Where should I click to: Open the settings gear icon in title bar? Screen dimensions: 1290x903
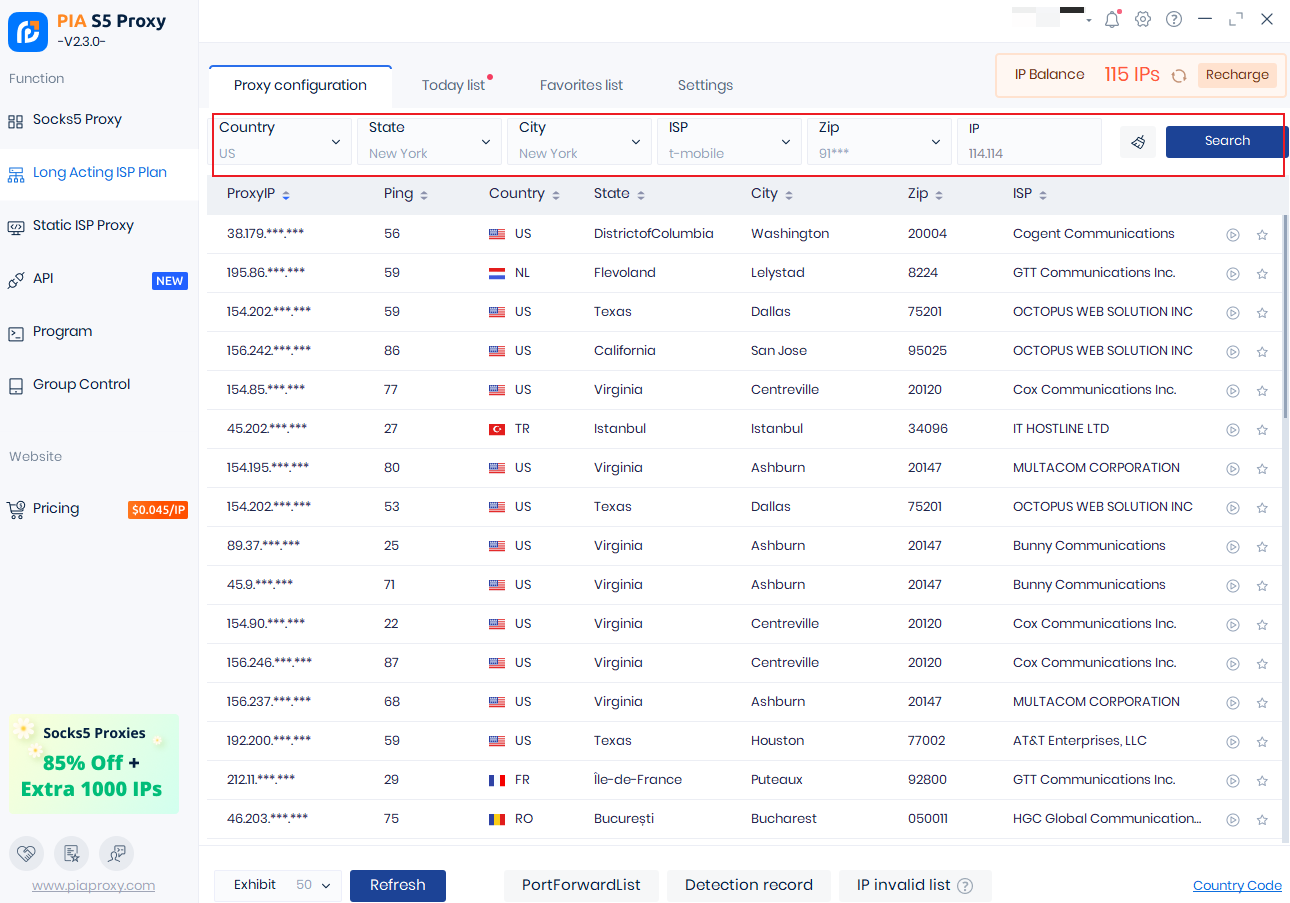click(1143, 19)
